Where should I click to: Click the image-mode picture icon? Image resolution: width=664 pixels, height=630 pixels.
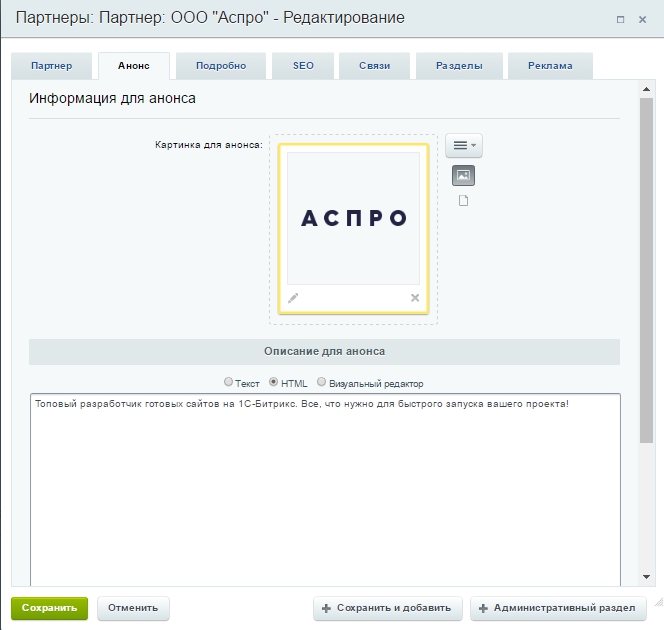[463, 175]
